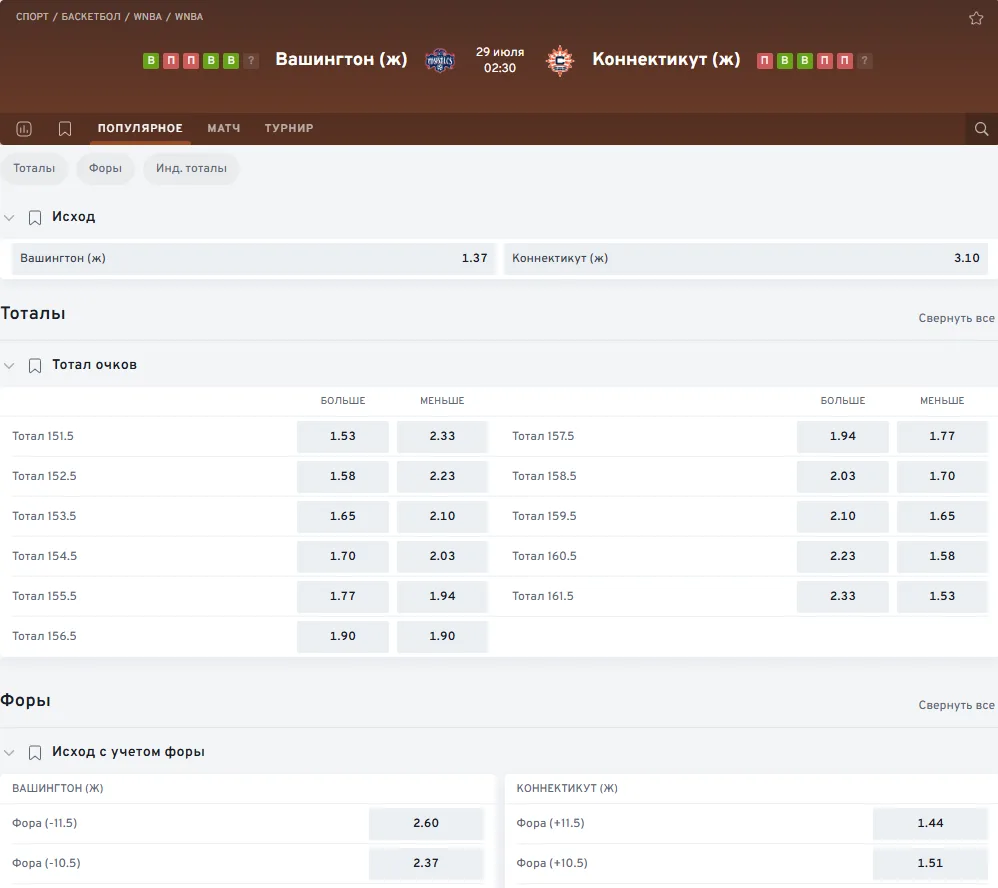998x888 pixels.
Task: Switch to the ТУРНИР tab
Action: click(289, 128)
